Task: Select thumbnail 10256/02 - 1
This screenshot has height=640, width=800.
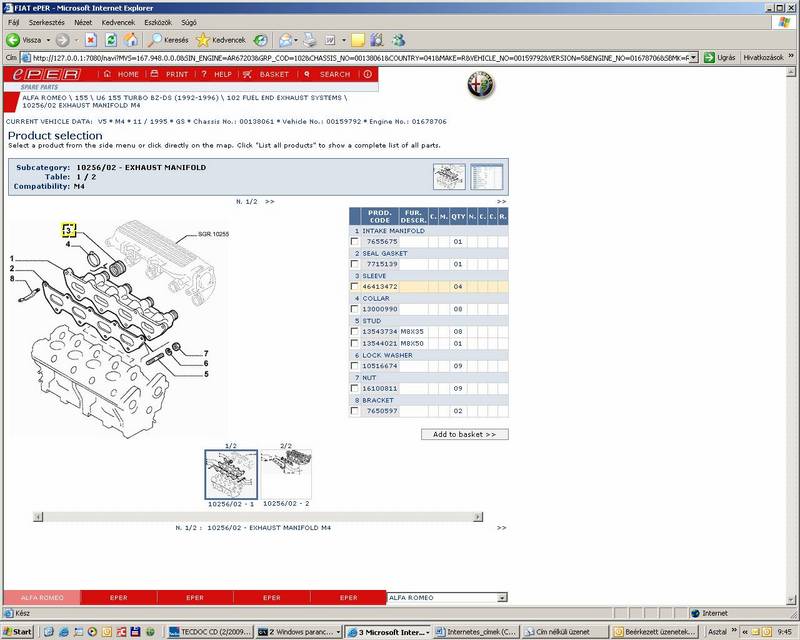Action: (231, 475)
